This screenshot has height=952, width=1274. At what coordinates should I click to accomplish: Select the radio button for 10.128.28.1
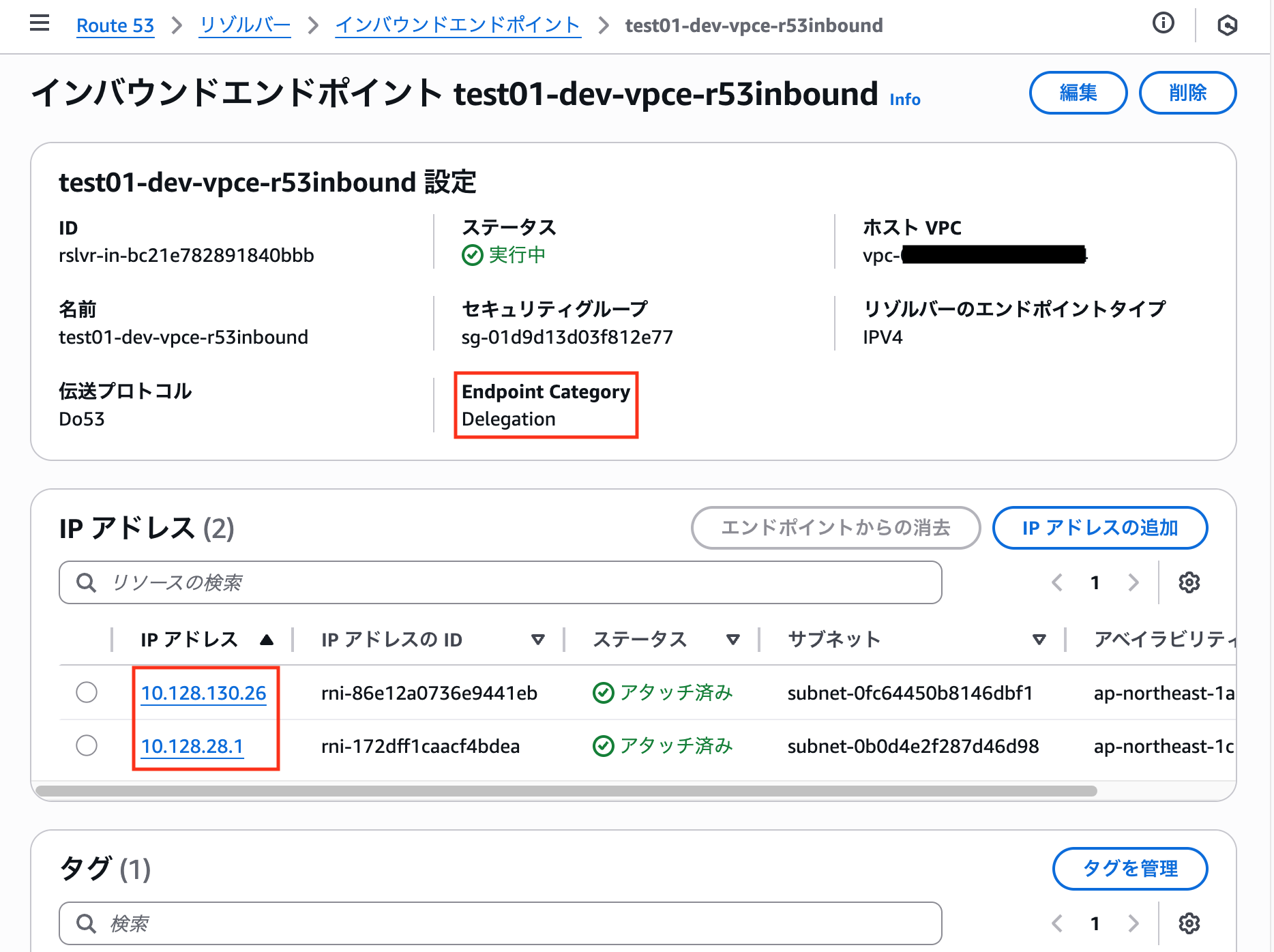pos(87,745)
